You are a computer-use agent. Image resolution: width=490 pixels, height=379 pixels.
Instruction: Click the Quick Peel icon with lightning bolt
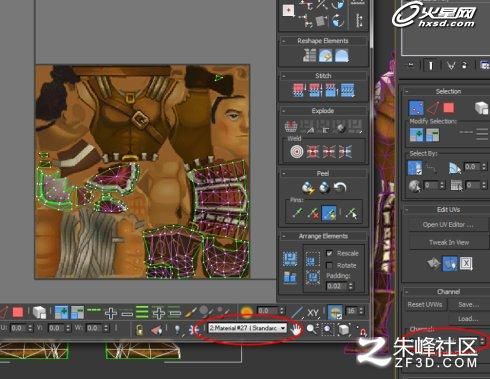coord(308,188)
